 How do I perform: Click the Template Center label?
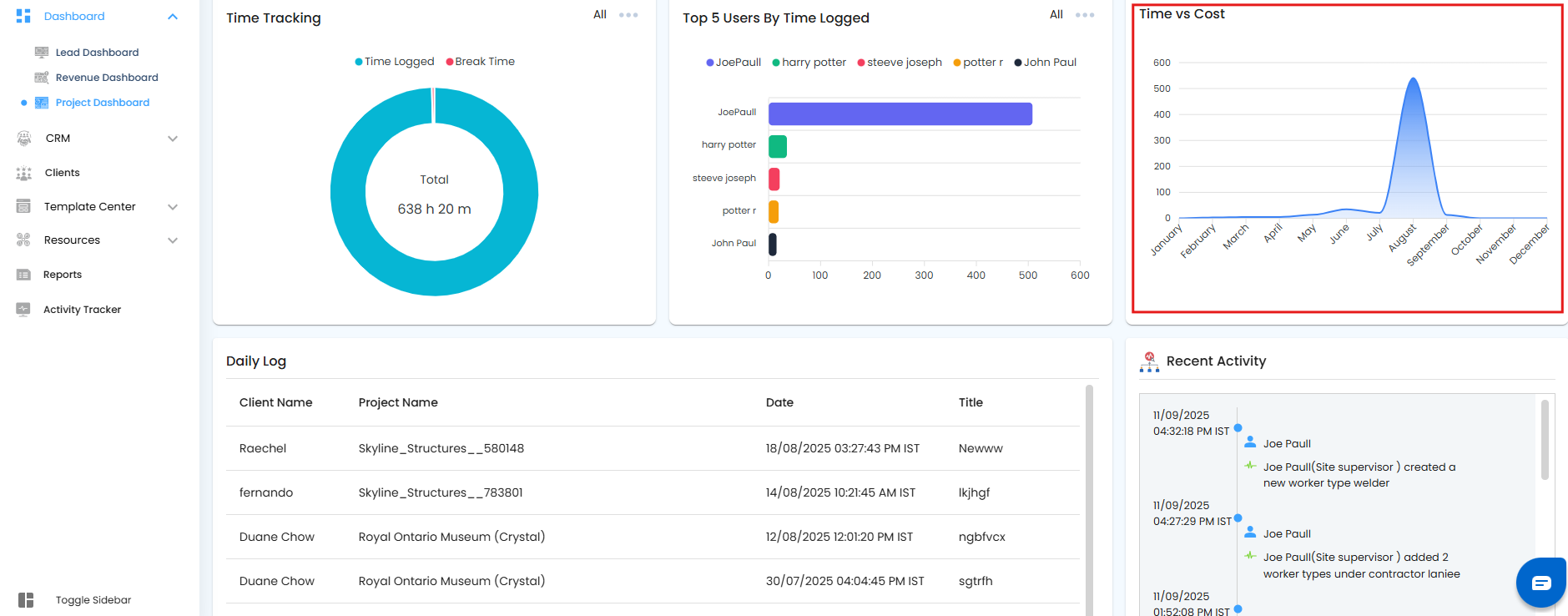click(90, 207)
